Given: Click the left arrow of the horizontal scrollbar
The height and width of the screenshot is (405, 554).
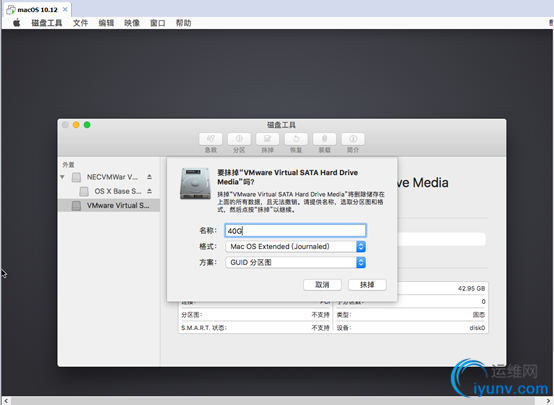Looking at the screenshot, I should pos(6,401).
